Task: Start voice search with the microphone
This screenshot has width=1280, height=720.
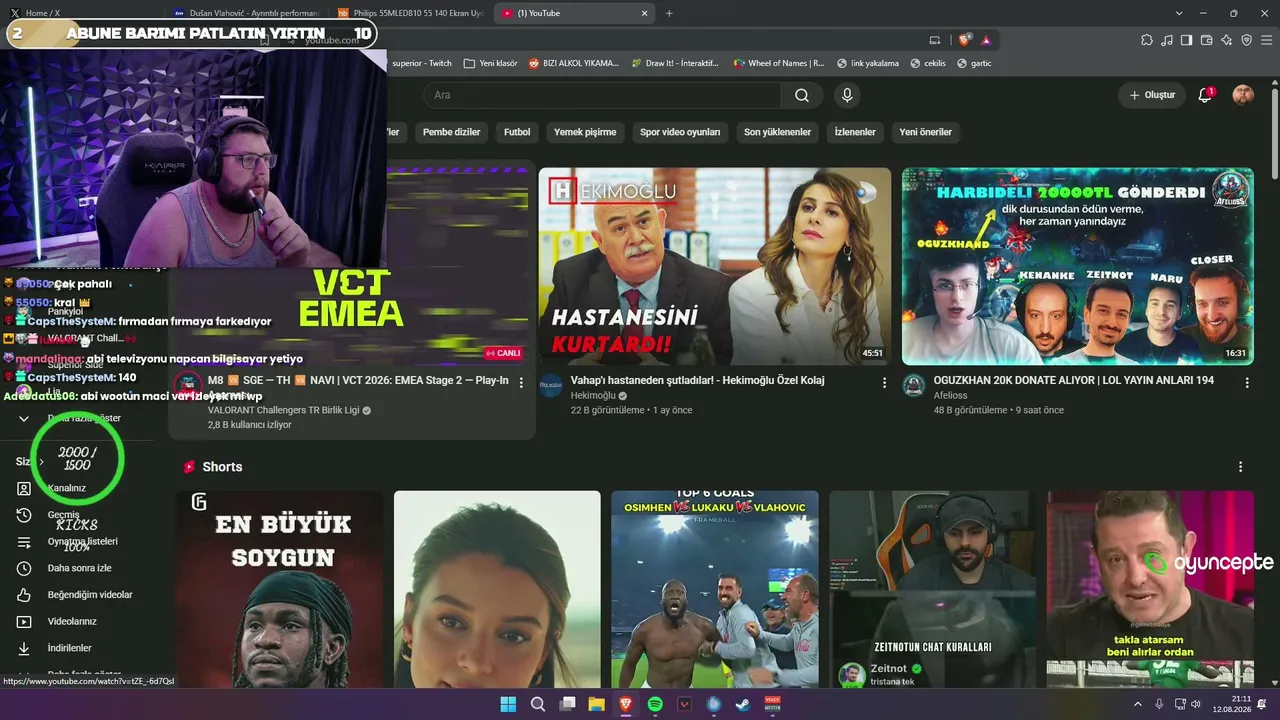Action: coord(847,95)
